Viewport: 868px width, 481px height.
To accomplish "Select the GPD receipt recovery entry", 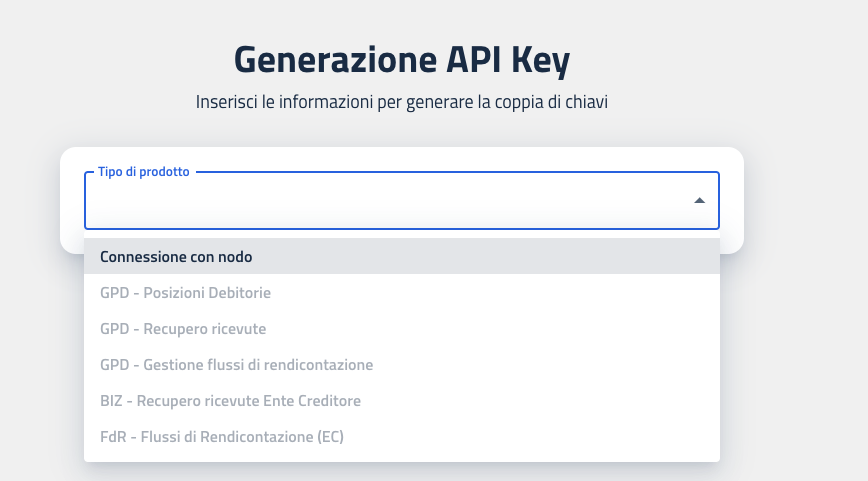I will click(183, 329).
